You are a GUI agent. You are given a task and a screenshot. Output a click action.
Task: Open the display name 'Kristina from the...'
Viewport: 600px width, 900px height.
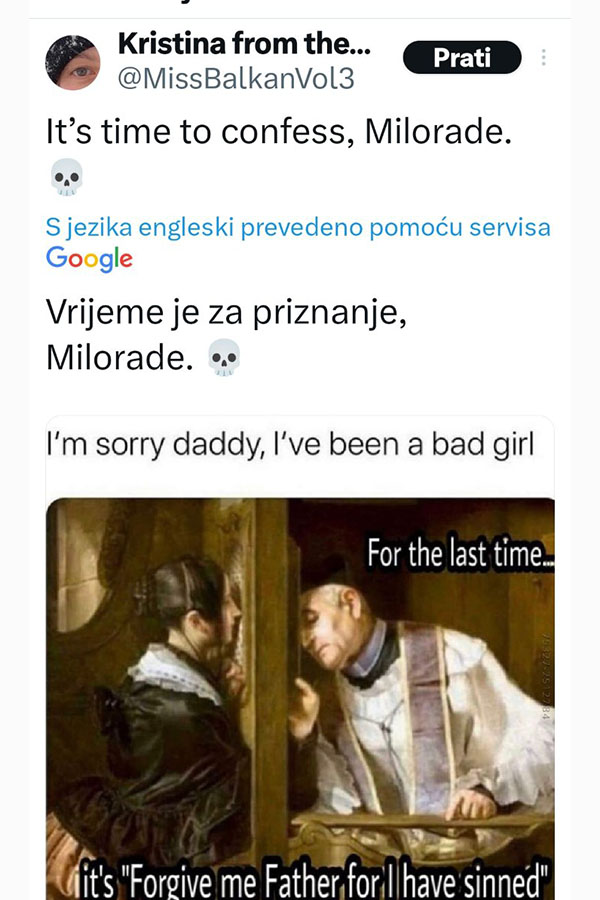tap(244, 43)
